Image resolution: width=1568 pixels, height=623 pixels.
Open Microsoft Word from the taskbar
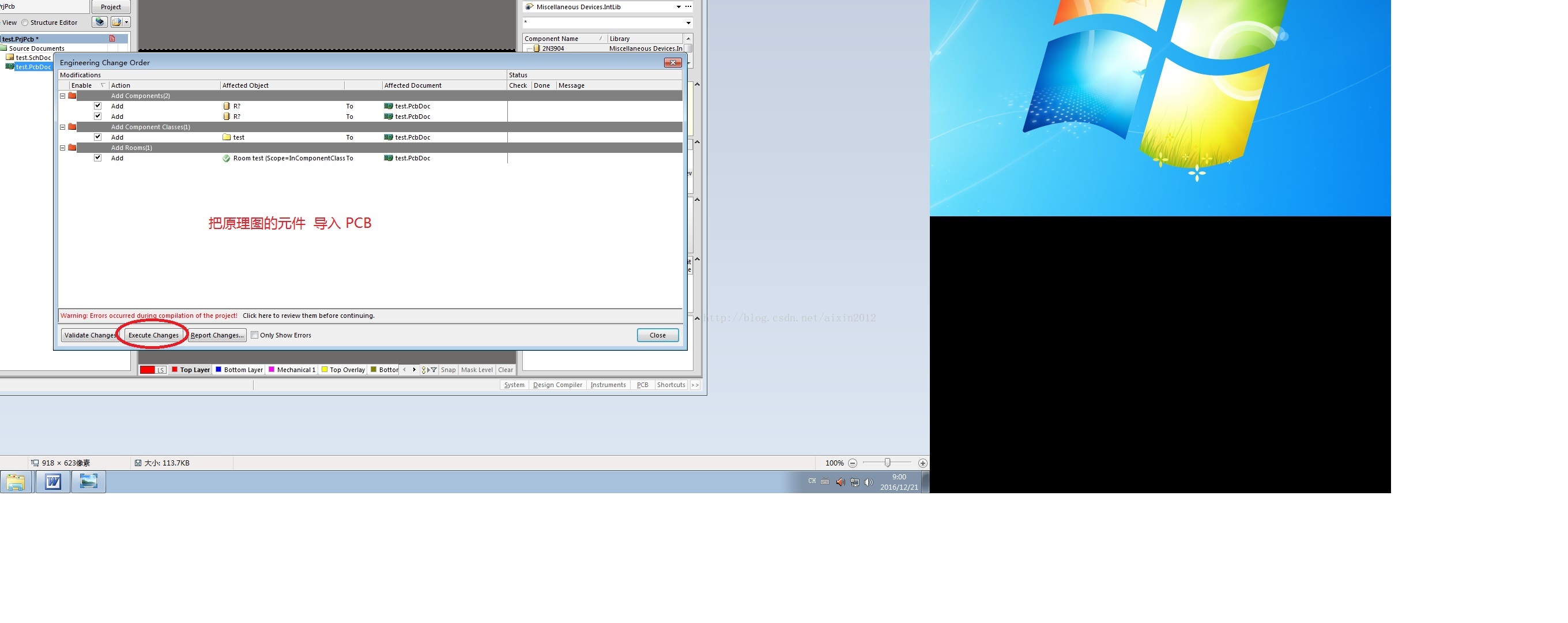[x=53, y=482]
